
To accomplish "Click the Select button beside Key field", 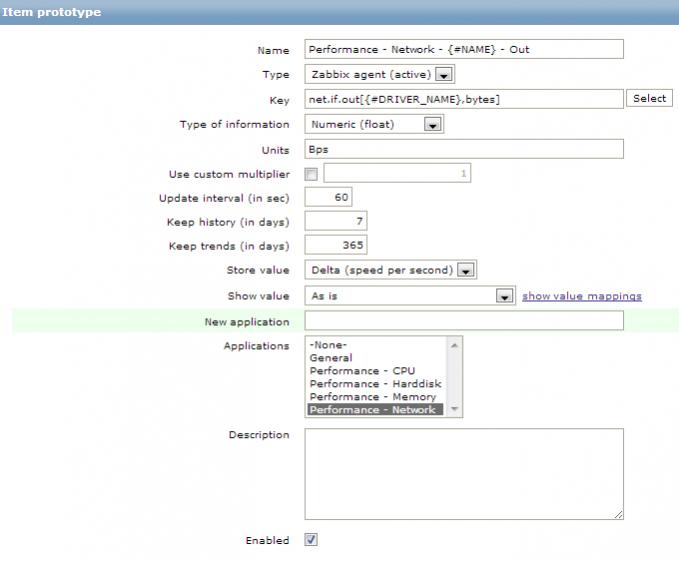I will [x=649, y=99].
